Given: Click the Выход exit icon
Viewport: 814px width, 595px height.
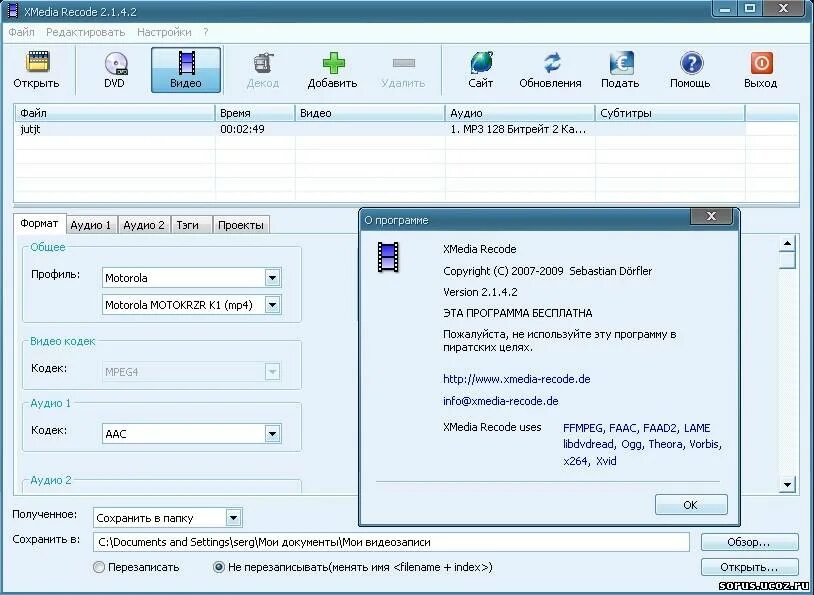Looking at the screenshot, I should pos(761,63).
